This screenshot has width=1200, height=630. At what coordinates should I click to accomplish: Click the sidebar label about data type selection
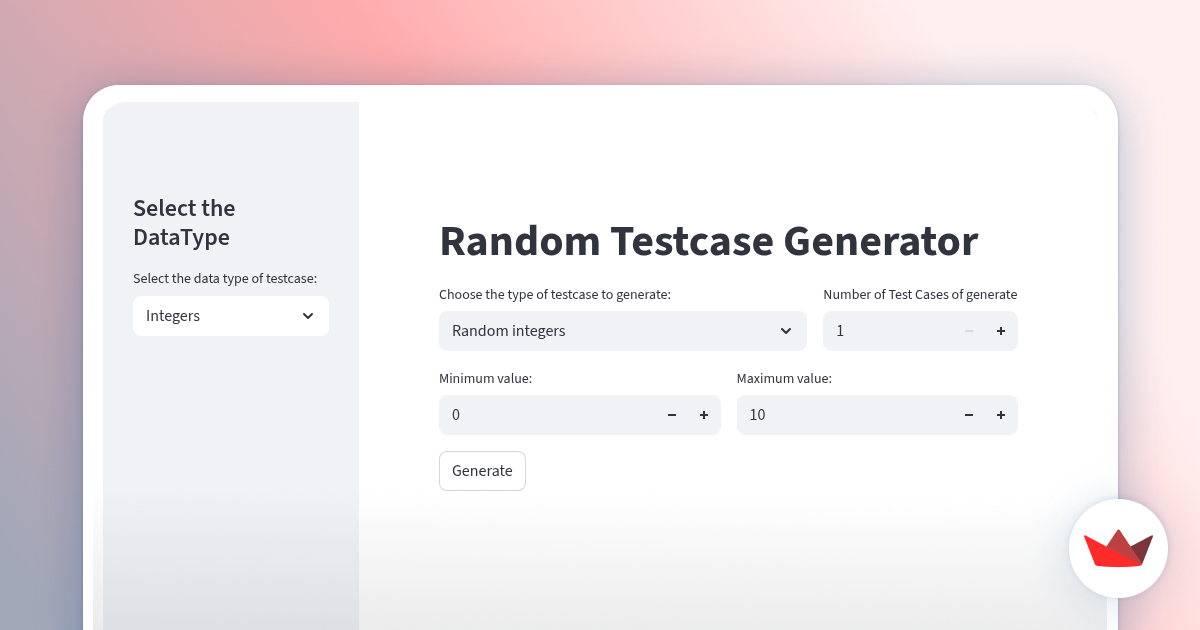[222, 278]
